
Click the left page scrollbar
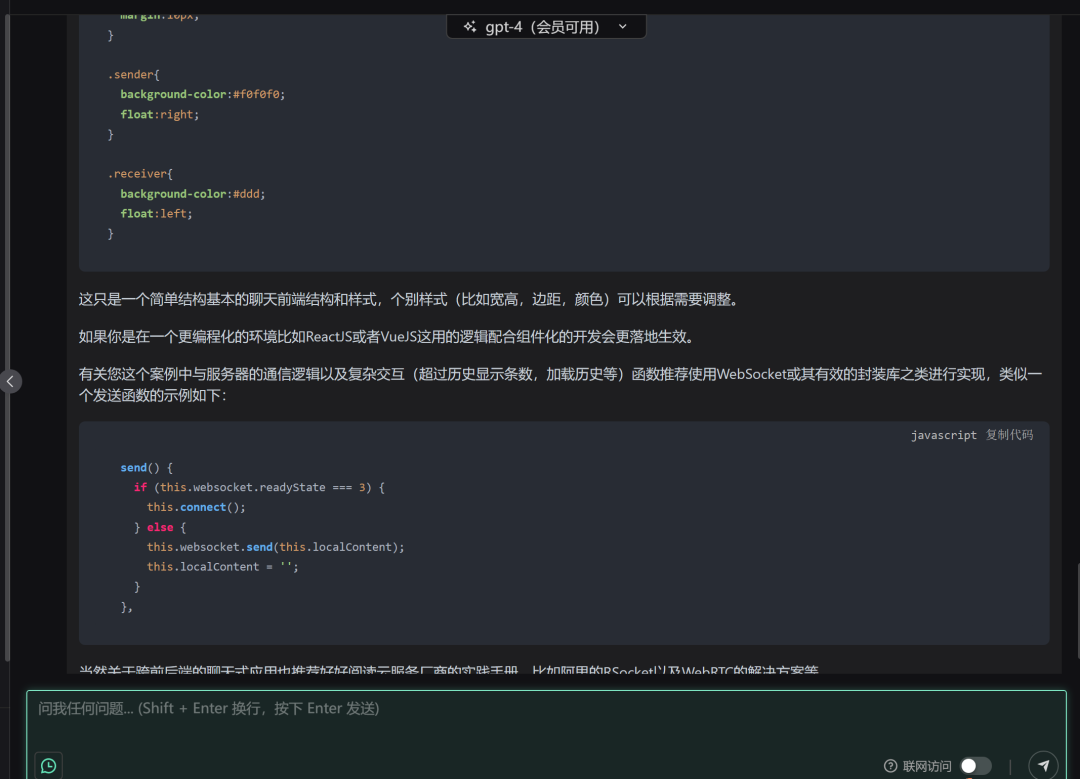(x=7, y=337)
